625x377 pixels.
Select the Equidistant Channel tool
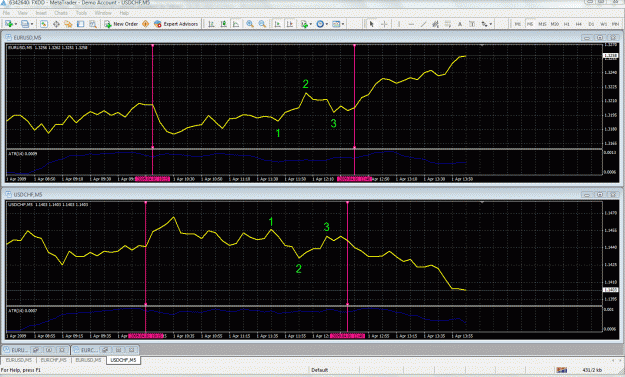(x=435, y=24)
